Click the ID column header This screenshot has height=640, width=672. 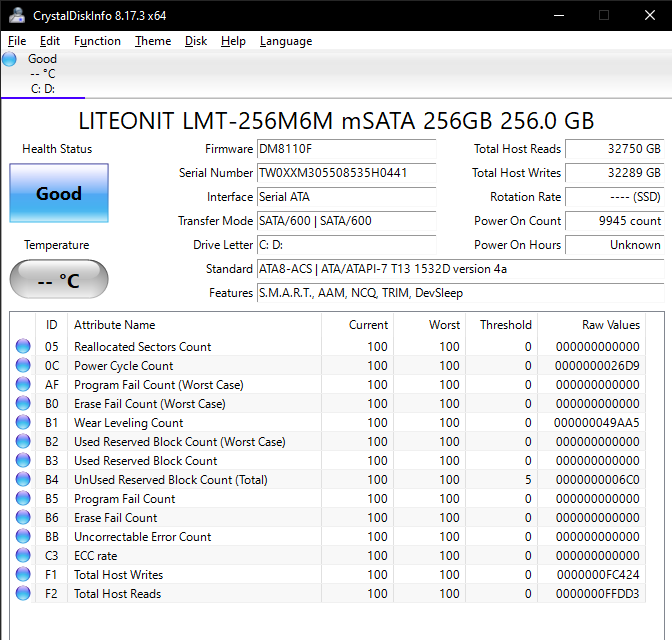(51, 325)
